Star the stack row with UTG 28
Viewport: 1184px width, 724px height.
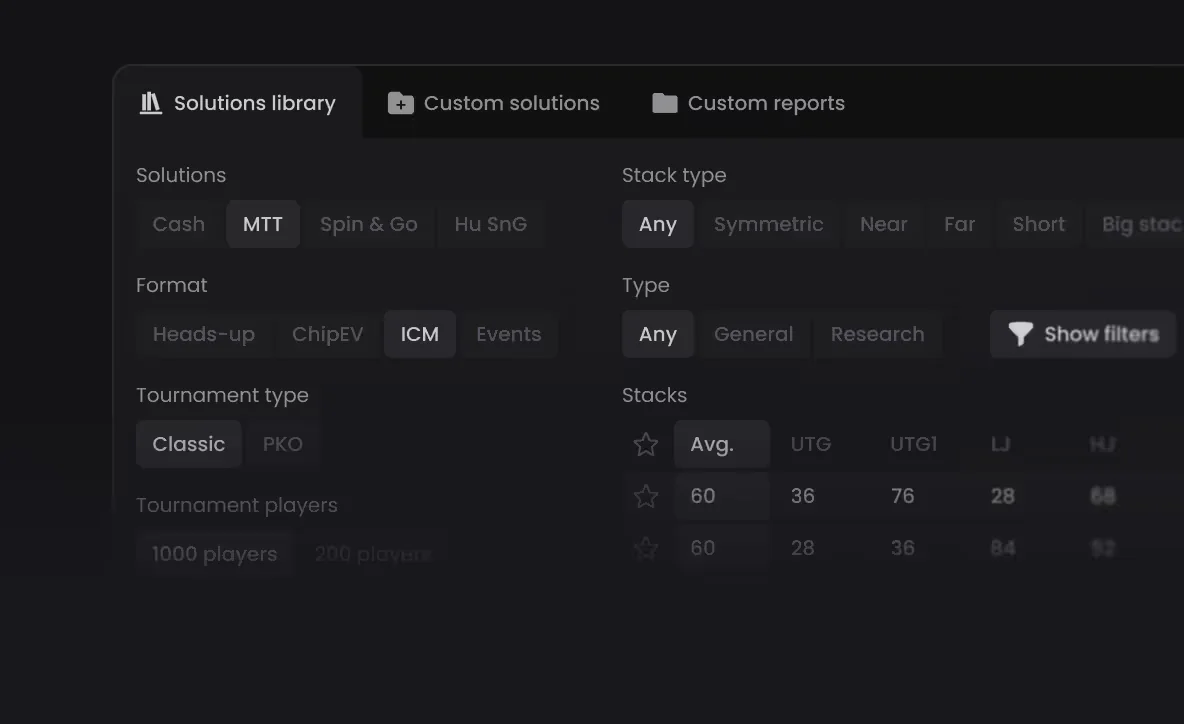tap(646, 548)
